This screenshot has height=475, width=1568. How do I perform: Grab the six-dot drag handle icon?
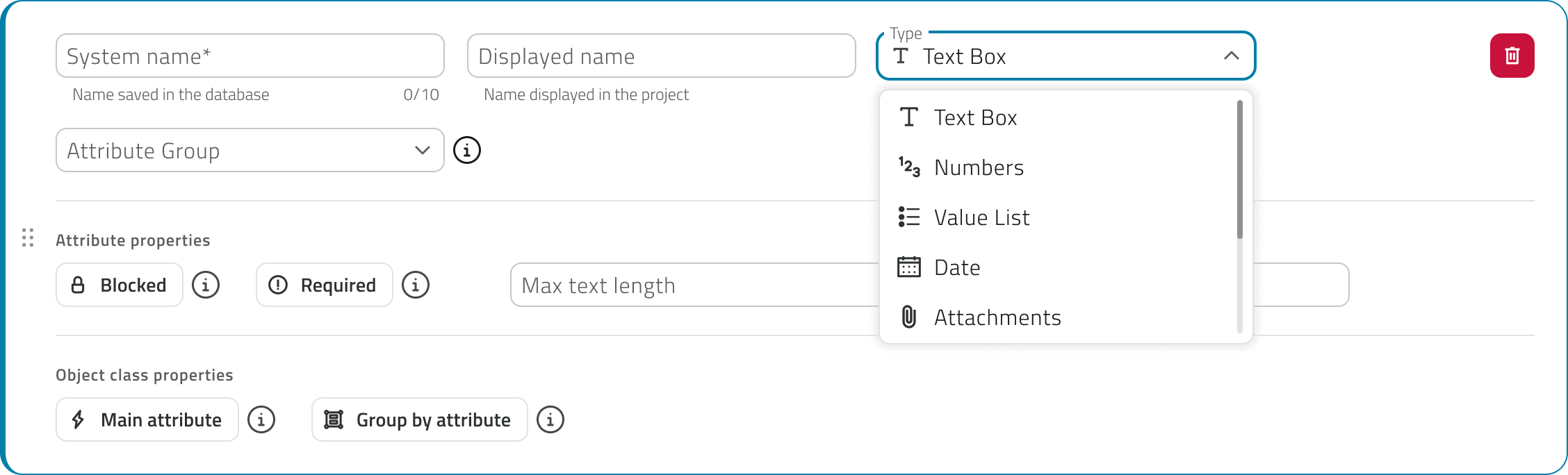(x=28, y=237)
